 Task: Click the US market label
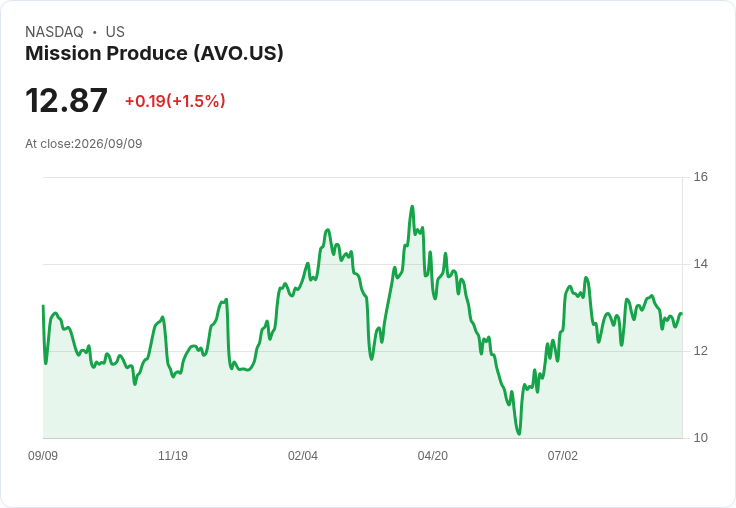[x=115, y=32]
